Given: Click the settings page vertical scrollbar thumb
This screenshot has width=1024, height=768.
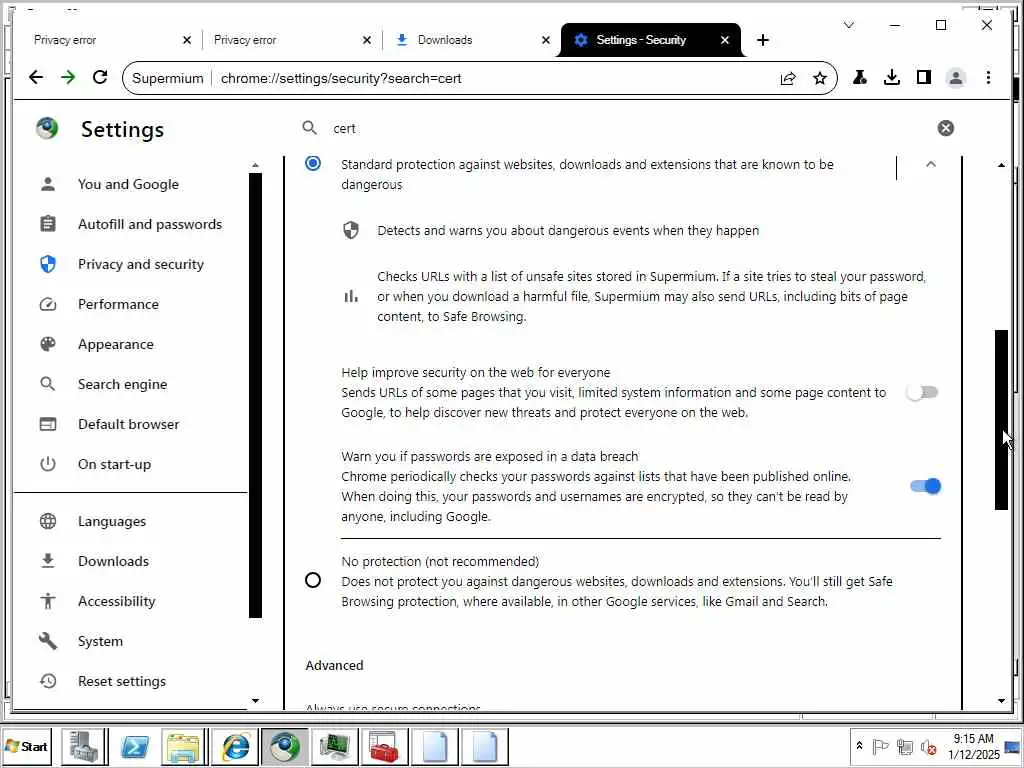Looking at the screenshot, I should click(x=1001, y=419).
